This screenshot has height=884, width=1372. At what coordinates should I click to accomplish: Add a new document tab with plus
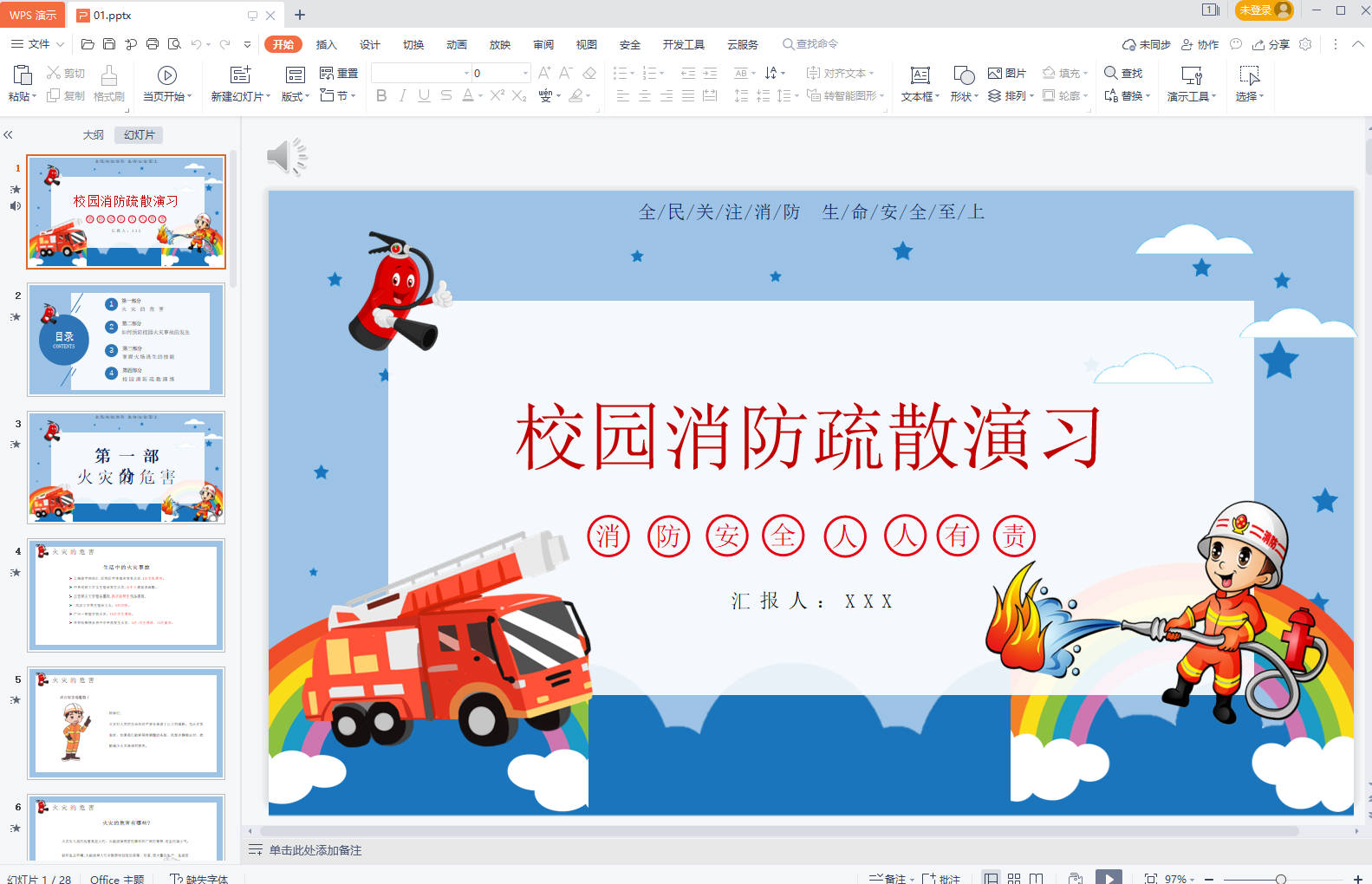(x=300, y=15)
